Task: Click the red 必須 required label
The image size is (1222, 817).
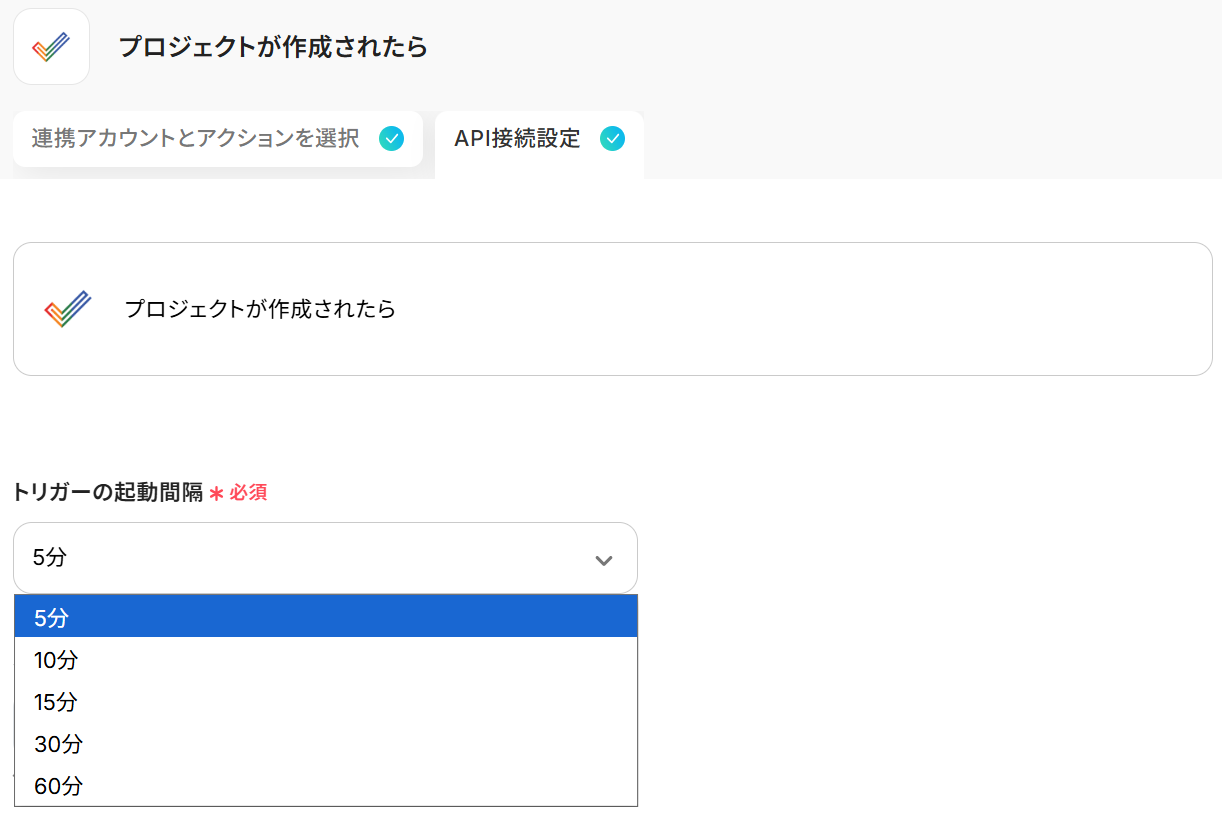Action: 248,492
